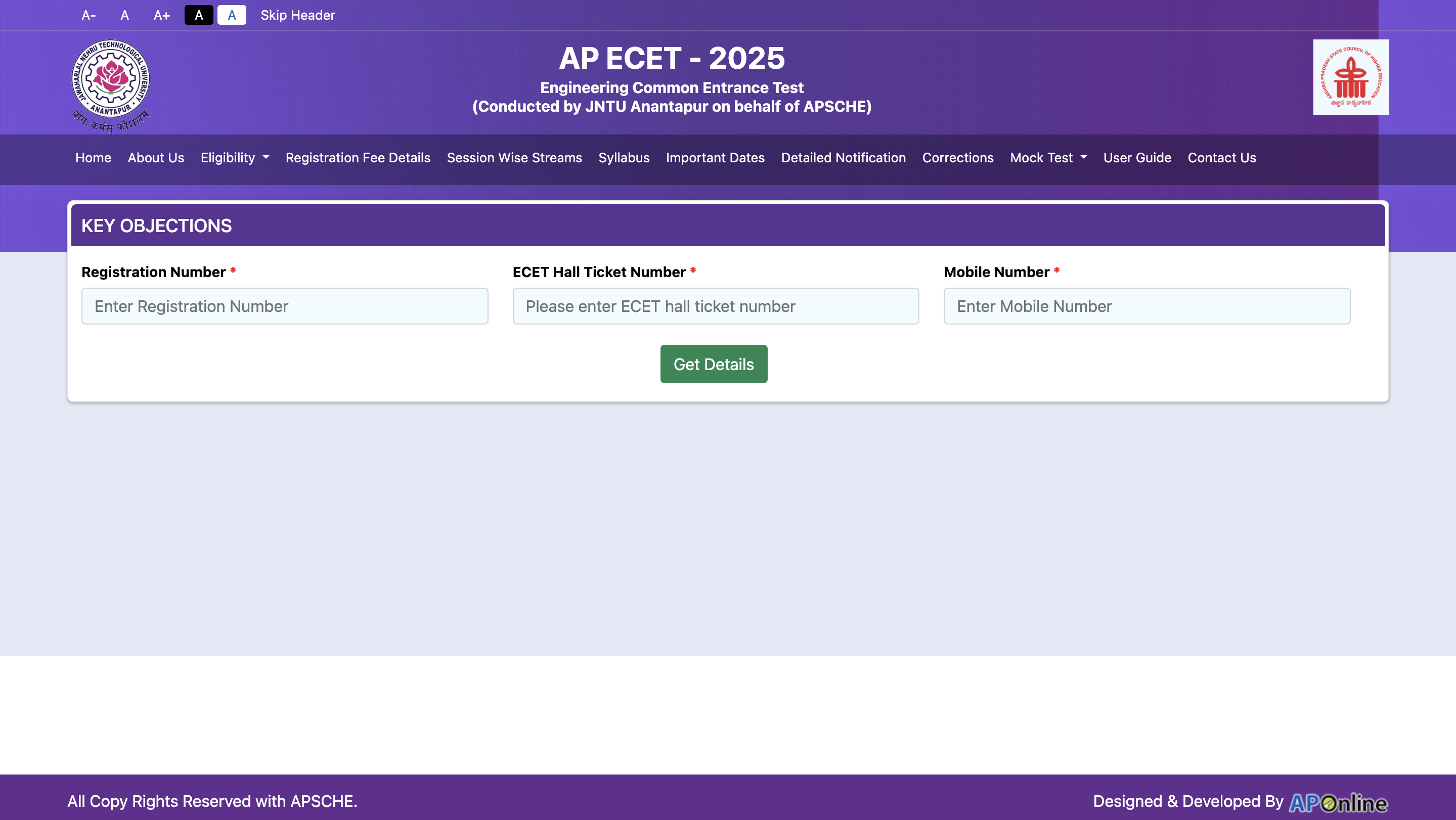The height and width of the screenshot is (820, 1456).
Task: Switch to black high-contrast theme
Action: [x=198, y=15]
